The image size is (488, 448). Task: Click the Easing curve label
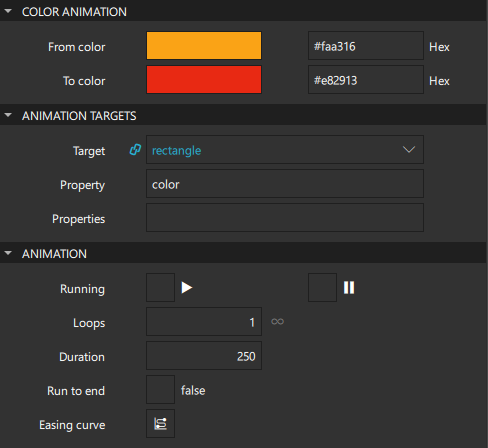coord(72,425)
